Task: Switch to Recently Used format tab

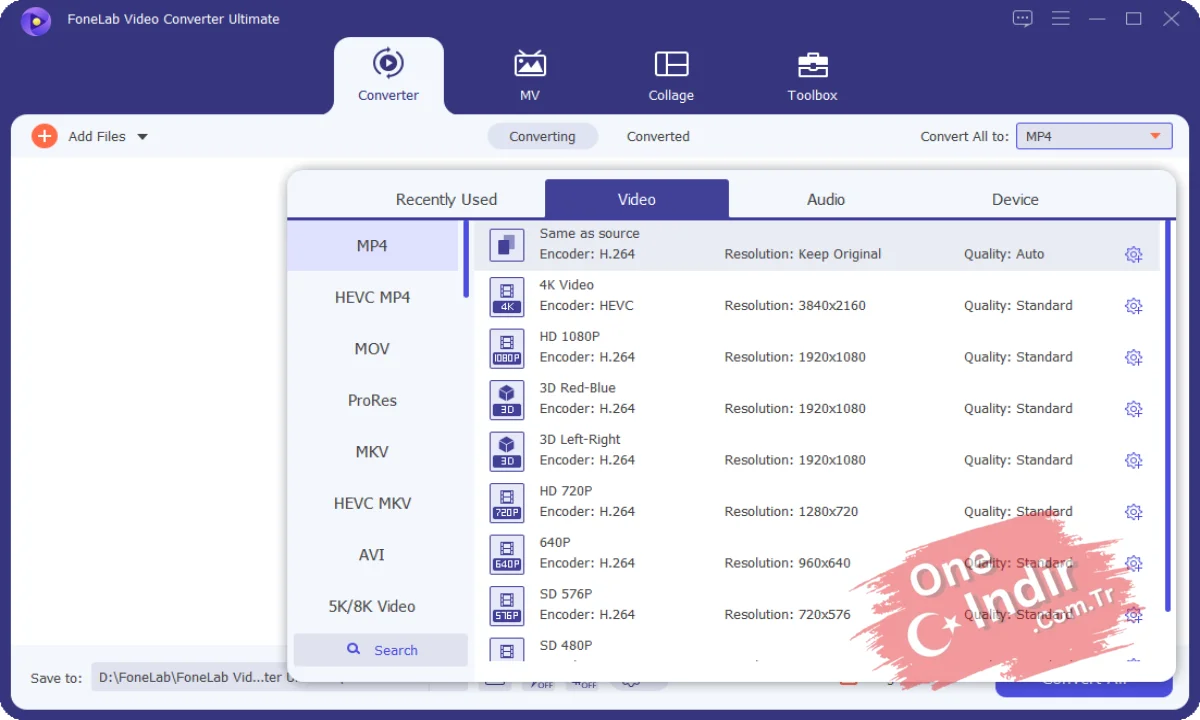Action: (446, 199)
